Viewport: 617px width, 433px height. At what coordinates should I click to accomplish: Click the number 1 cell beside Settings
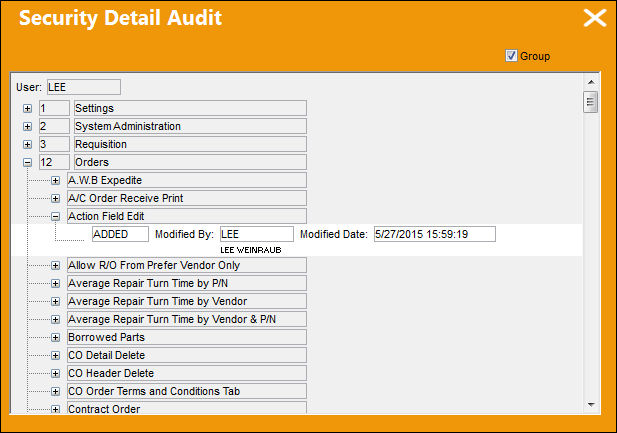coord(54,108)
